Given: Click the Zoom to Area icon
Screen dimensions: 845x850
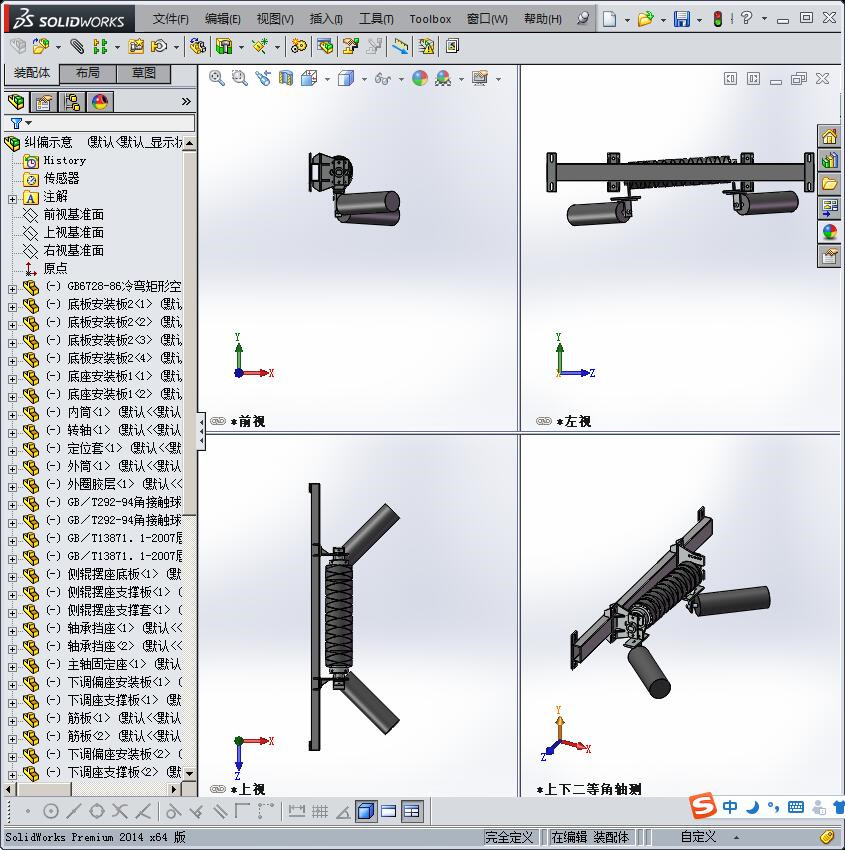Looking at the screenshot, I should (240, 79).
